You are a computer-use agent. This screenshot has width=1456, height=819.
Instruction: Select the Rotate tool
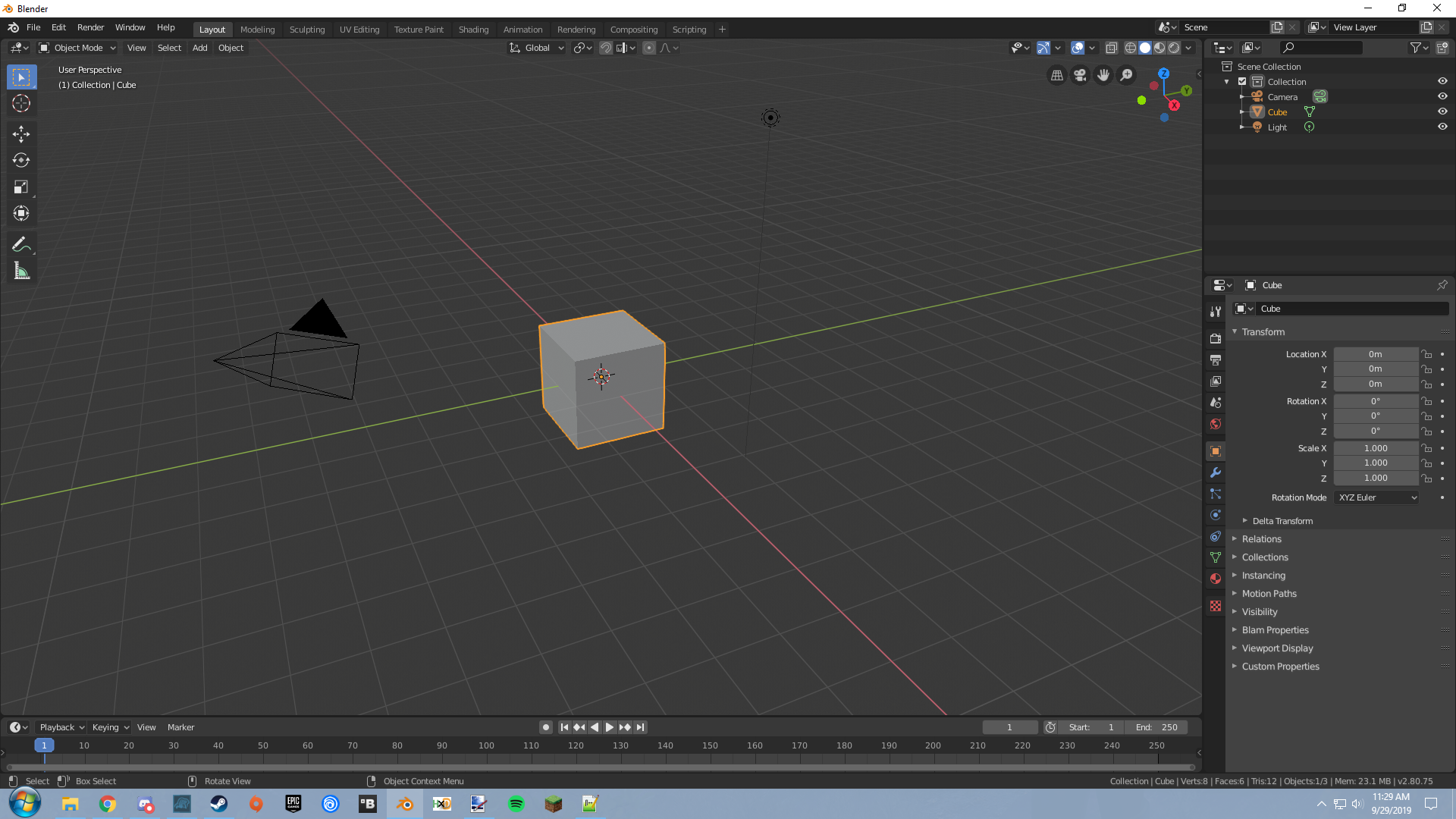[21, 160]
